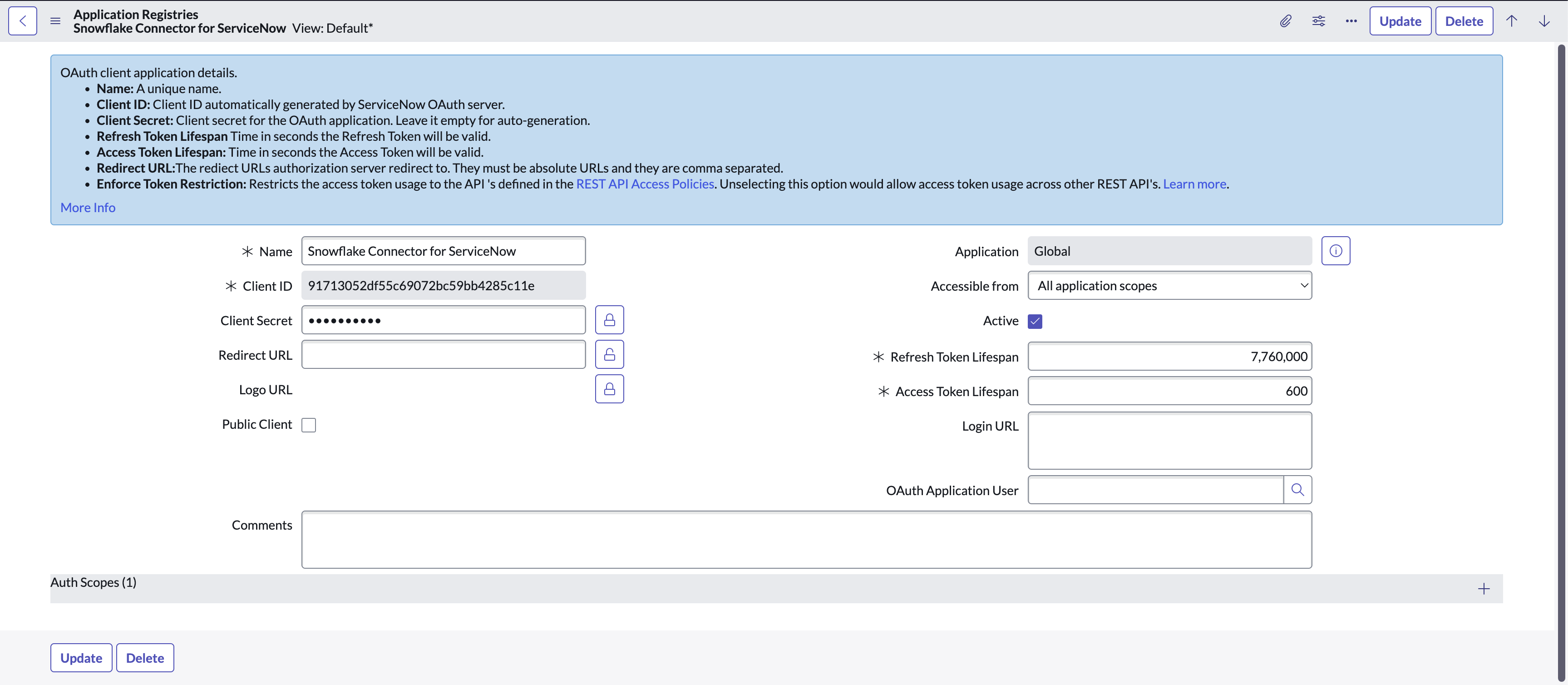Image resolution: width=1568 pixels, height=685 pixels.
Task: Add a record in Auth Scopes
Action: [1484, 588]
